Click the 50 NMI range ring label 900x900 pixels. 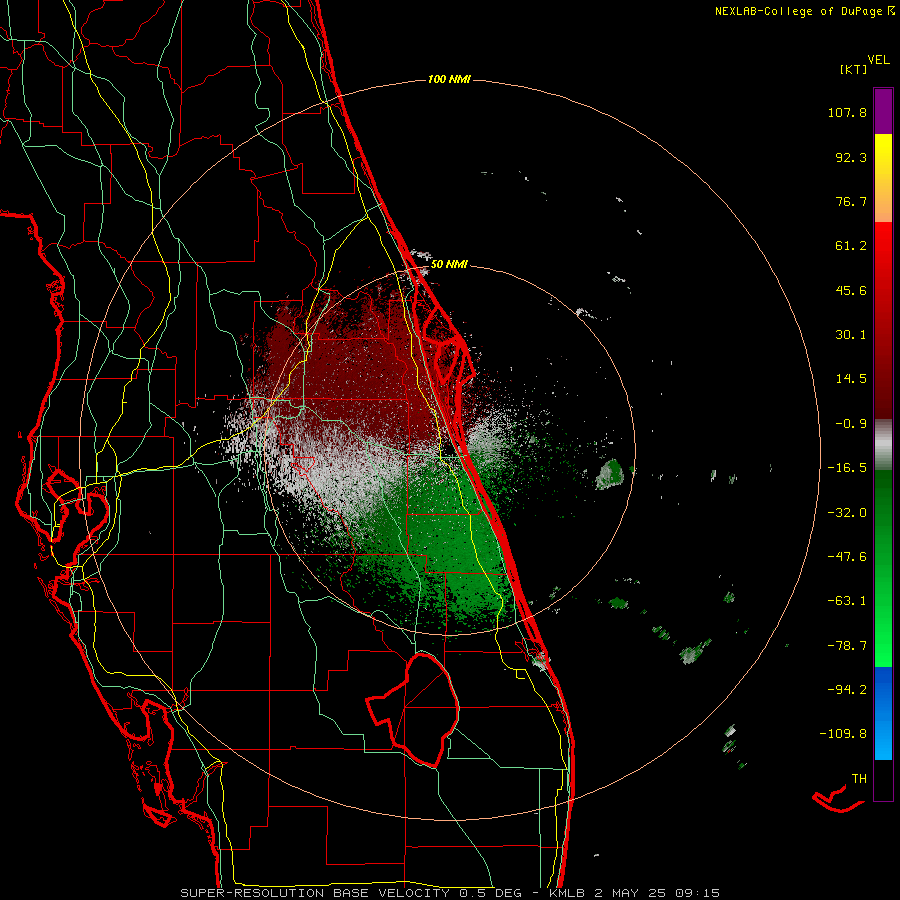[x=449, y=264]
